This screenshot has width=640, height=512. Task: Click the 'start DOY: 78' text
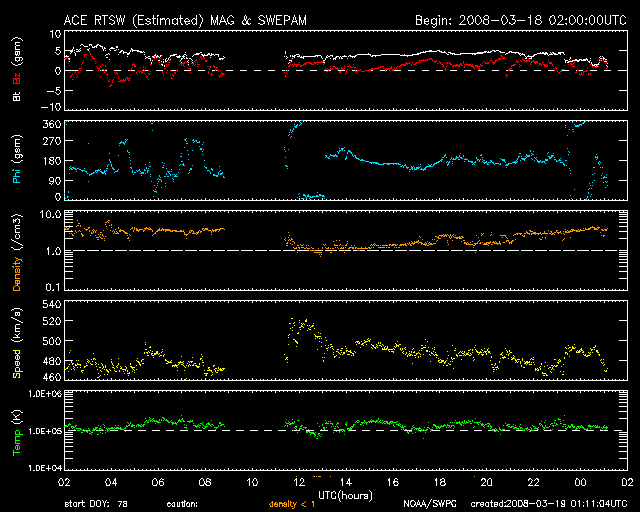coord(96,504)
